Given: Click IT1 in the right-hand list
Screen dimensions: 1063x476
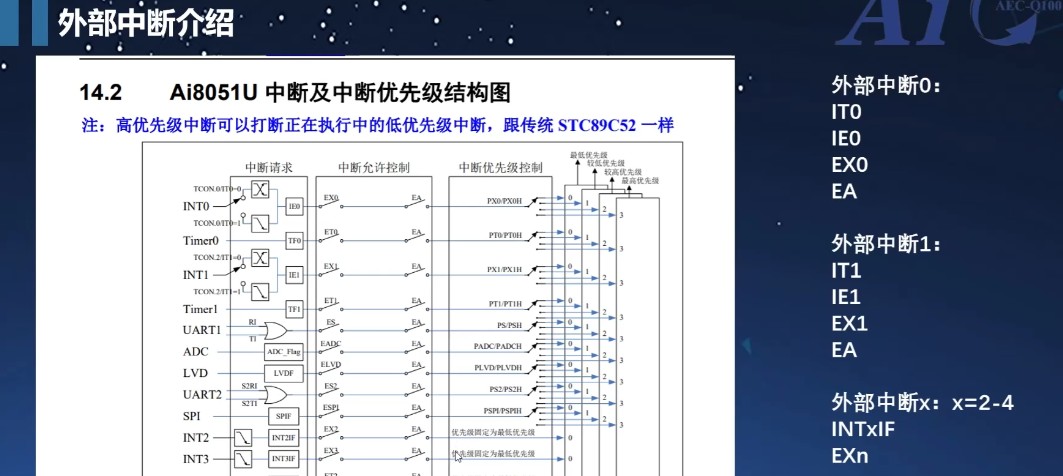Looking at the screenshot, I should point(846,271).
